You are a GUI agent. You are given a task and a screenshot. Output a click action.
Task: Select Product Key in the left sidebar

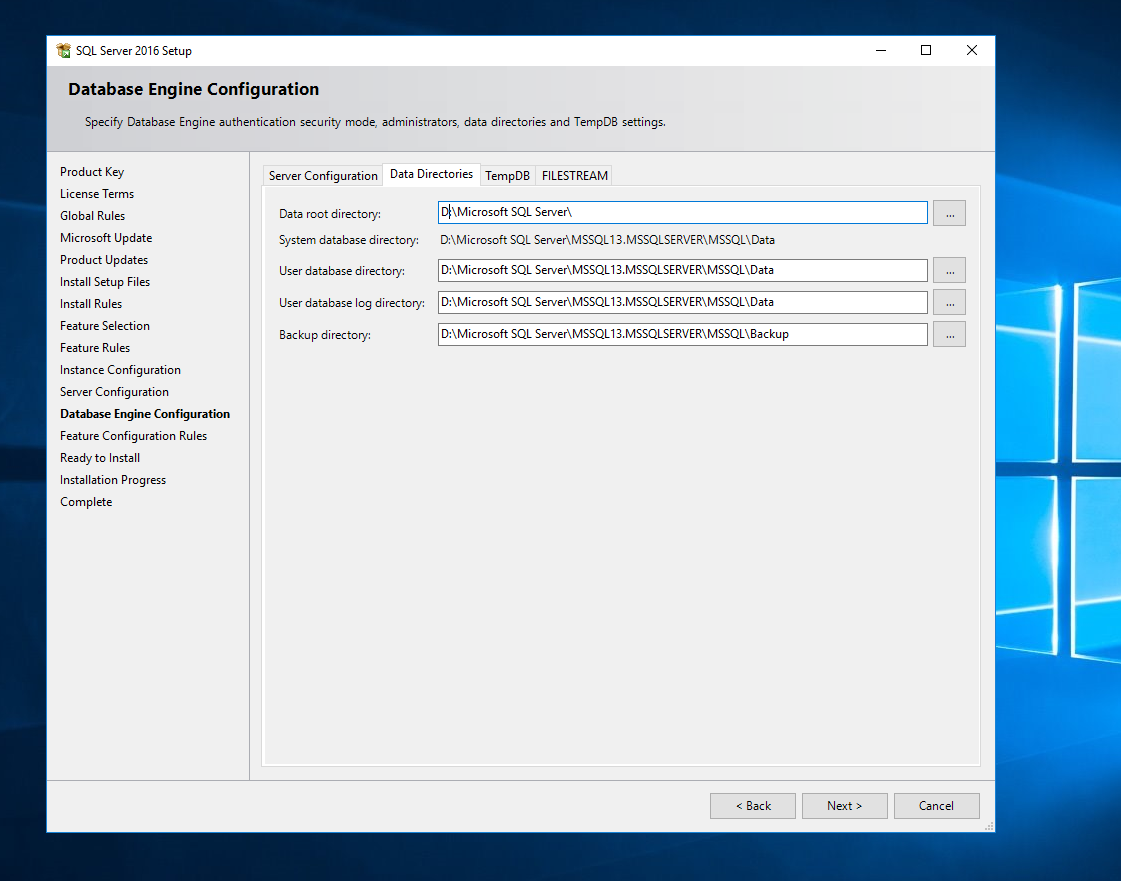(x=92, y=171)
